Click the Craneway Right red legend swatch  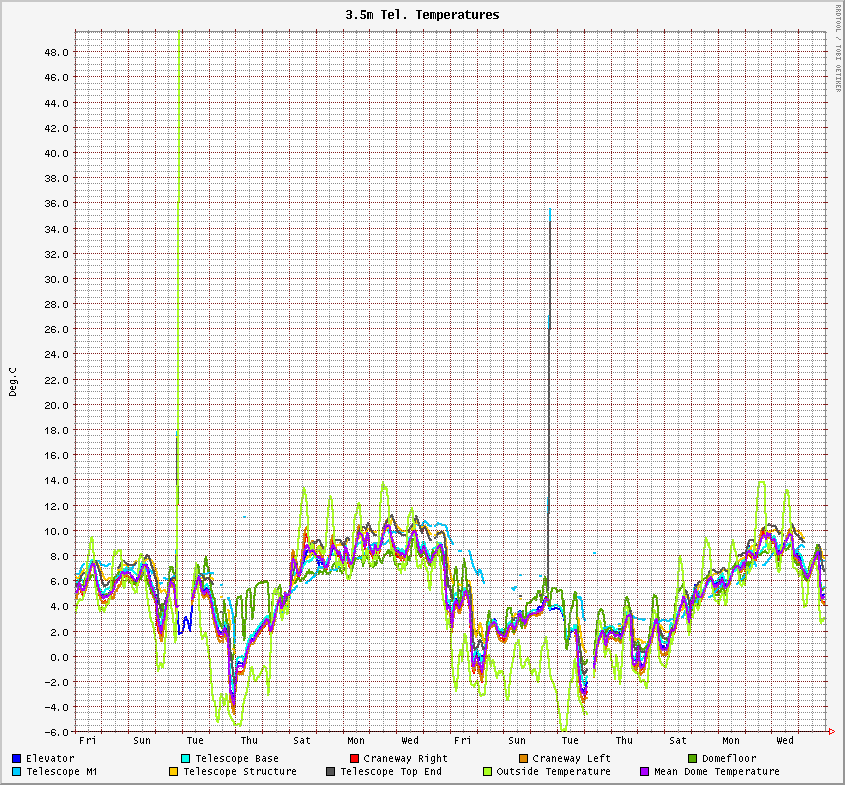tap(354, 759)
